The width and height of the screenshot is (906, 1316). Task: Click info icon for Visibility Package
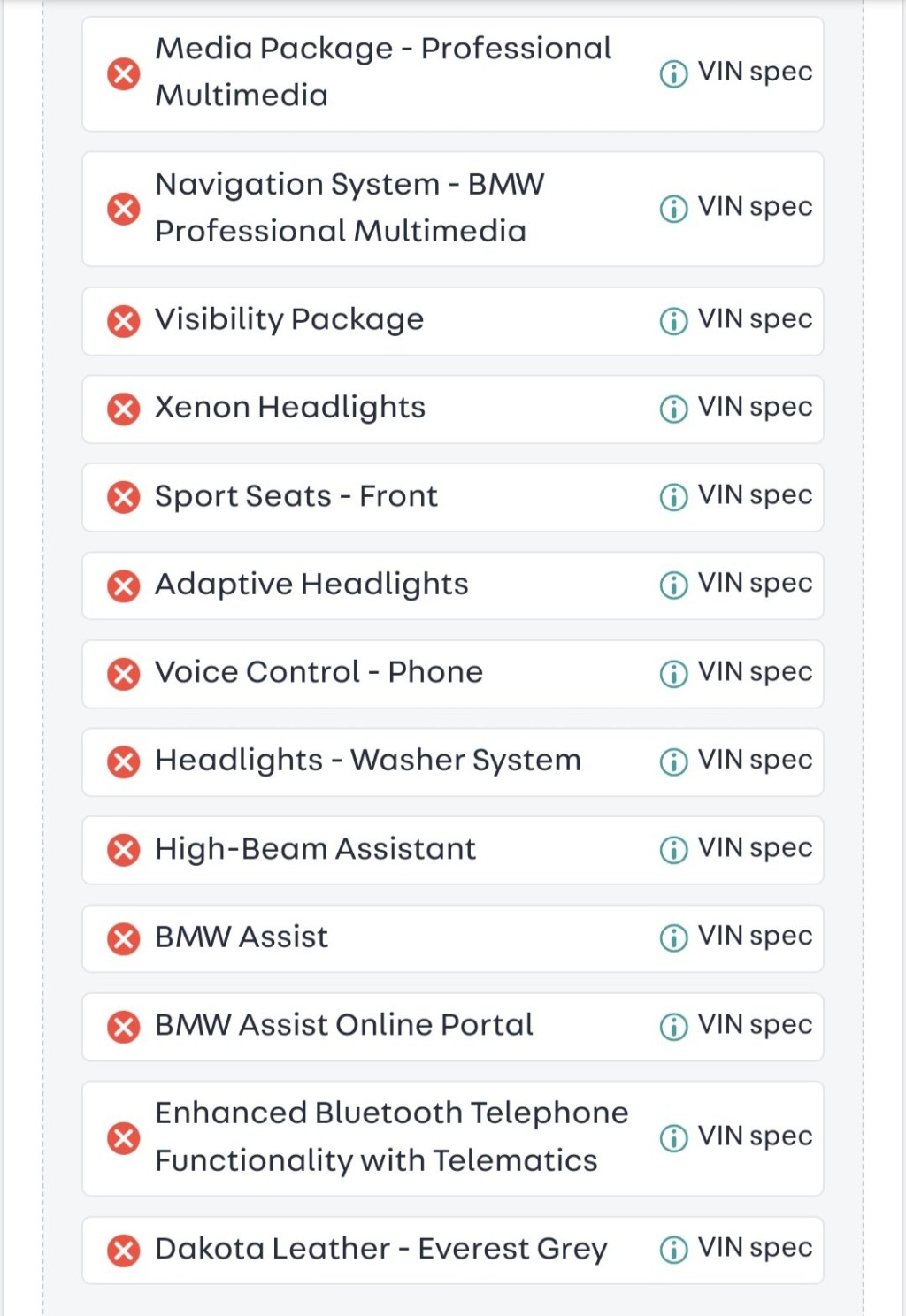(x=673, y=320)
